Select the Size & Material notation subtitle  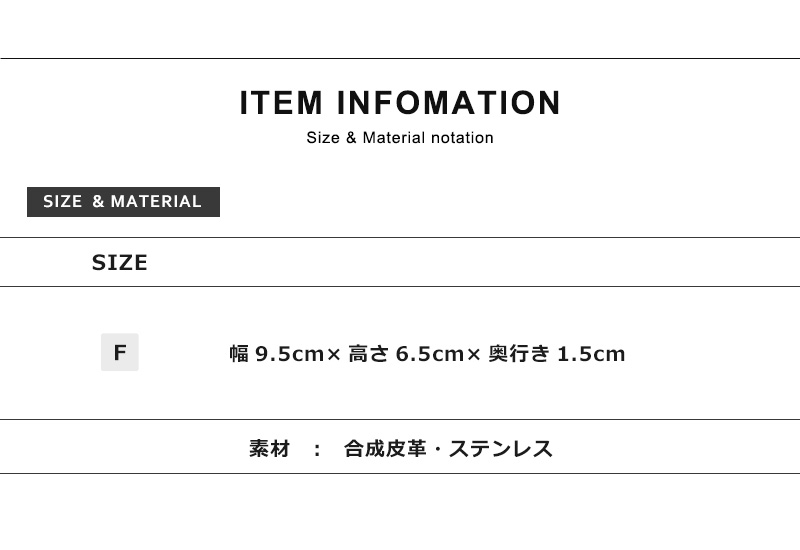[x=400, y=138]
